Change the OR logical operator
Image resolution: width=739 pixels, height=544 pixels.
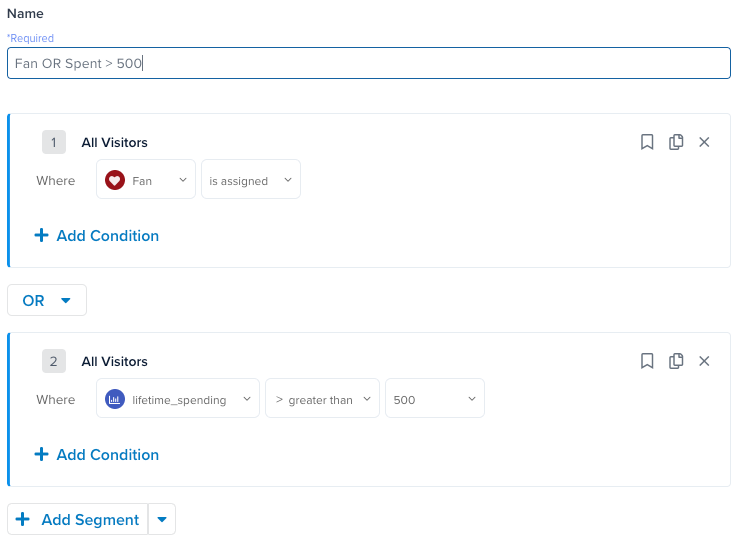pyautogui.click(x=47, y=300)
